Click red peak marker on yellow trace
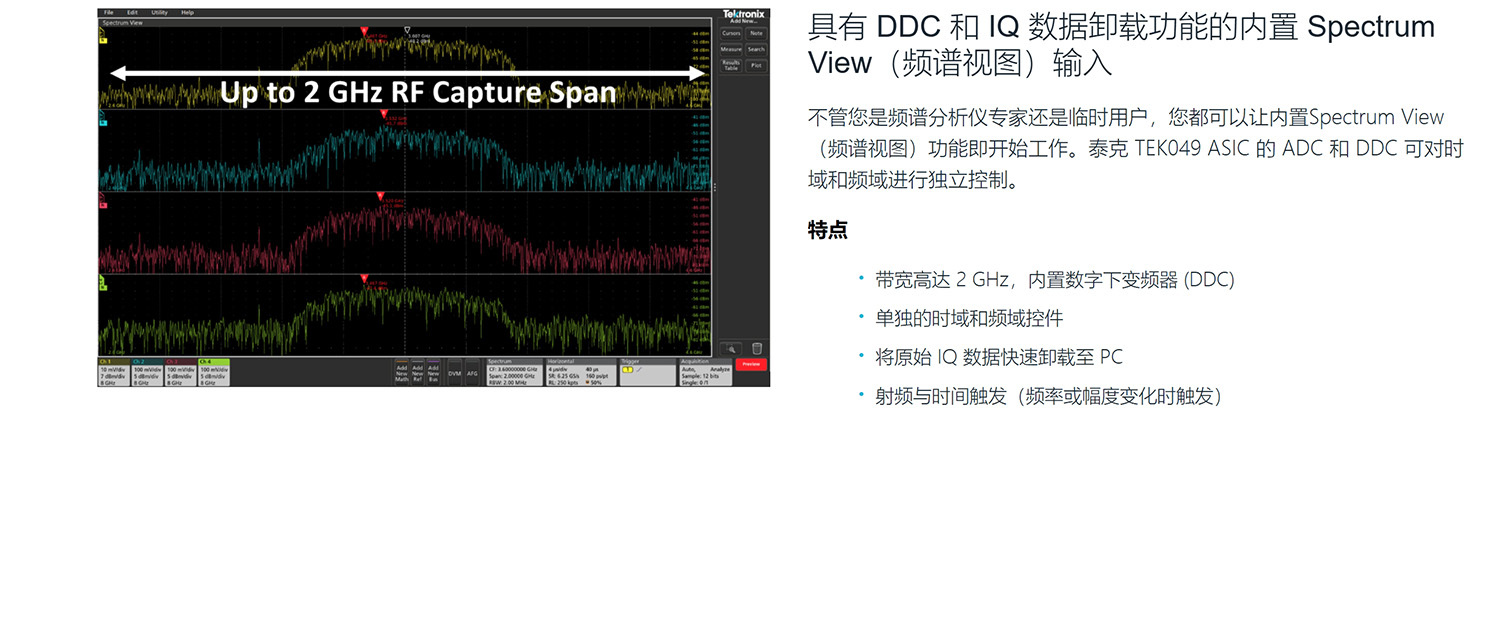The width and height of the screenshot is (1500, 622). point(364,31)
